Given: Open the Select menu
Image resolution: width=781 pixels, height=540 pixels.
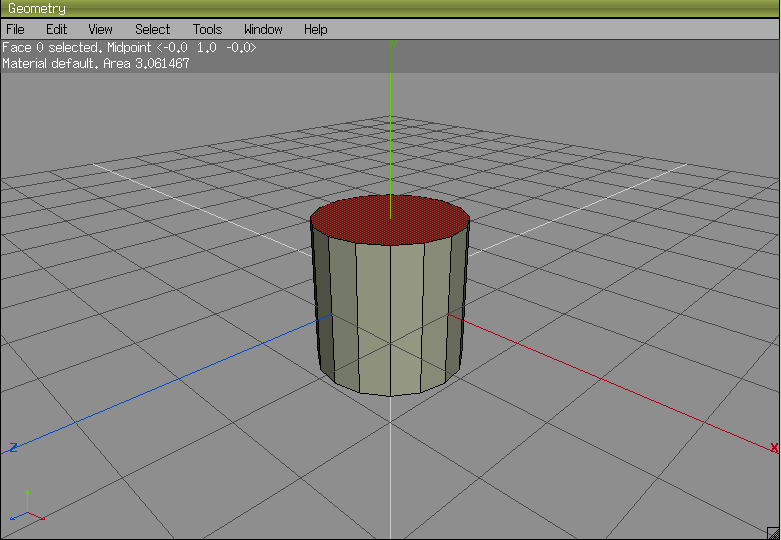Looking at the screenshot, I should click(152, 29).
